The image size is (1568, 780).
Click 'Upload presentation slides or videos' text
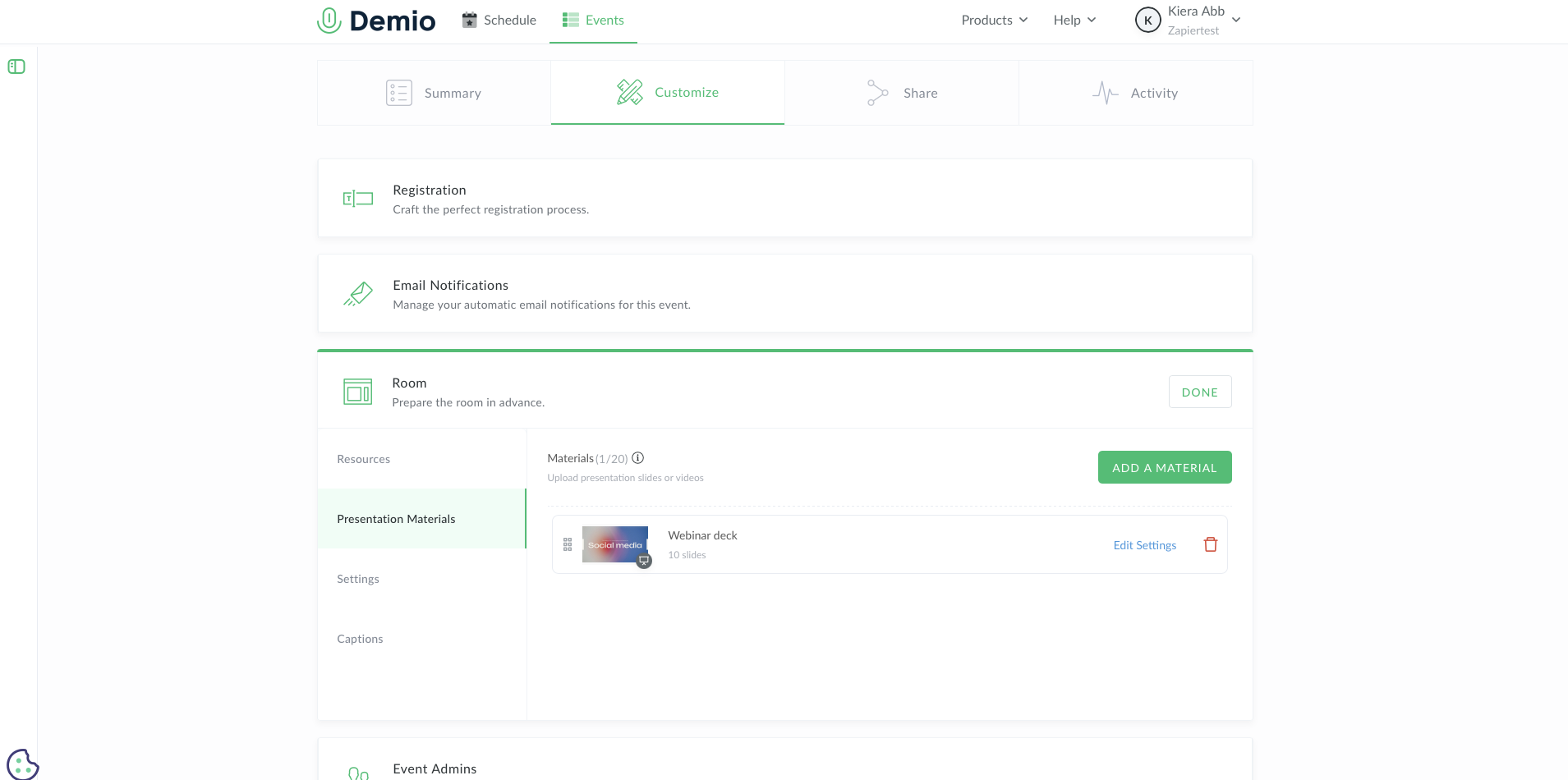626,478
